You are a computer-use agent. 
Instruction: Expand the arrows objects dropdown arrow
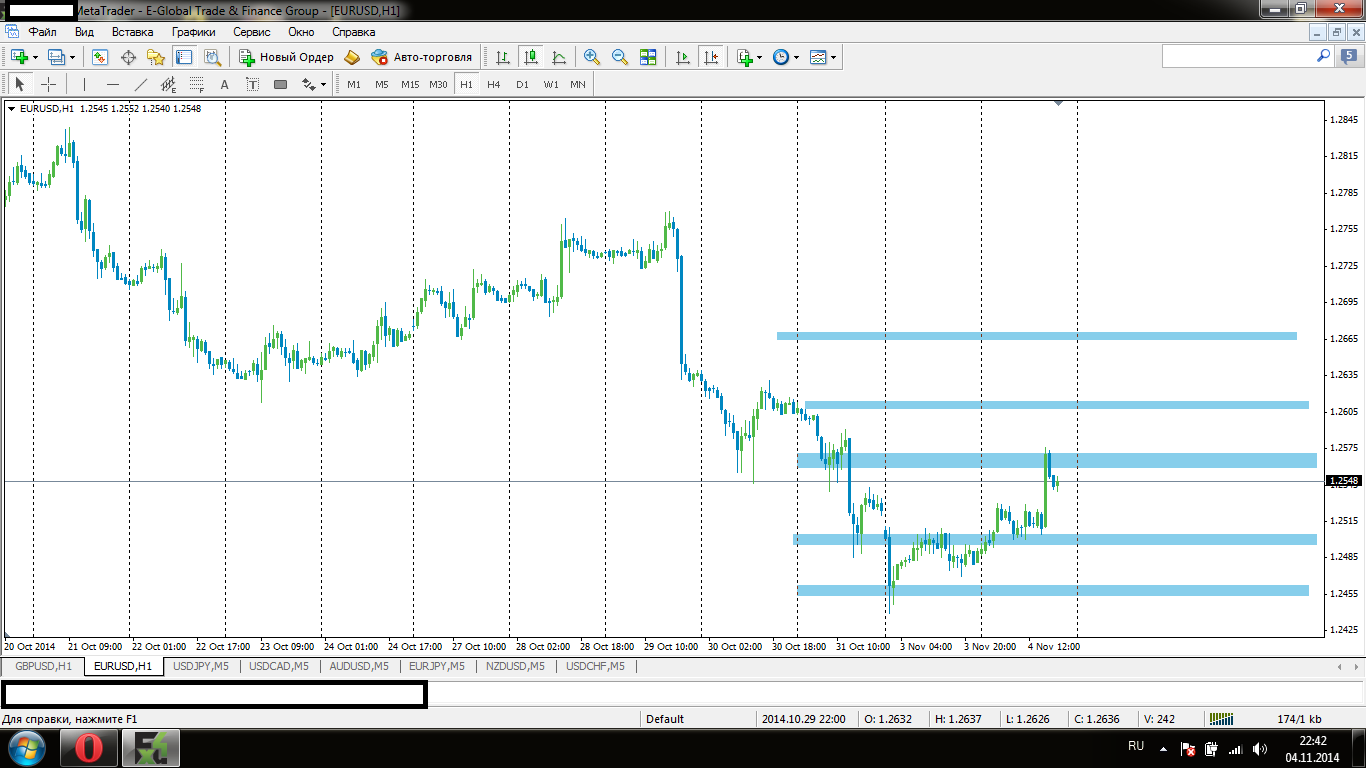(324, 85)
